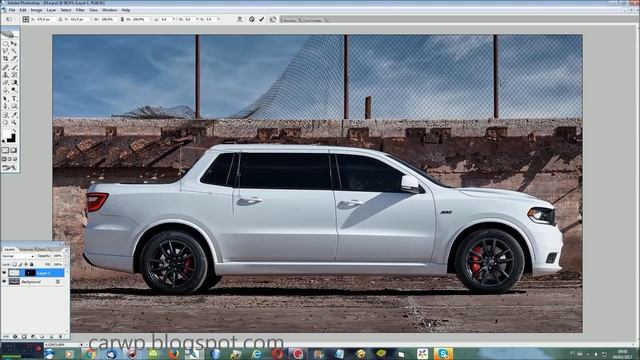Add a layer mask from Layers panel bottom

pos(24,336)
